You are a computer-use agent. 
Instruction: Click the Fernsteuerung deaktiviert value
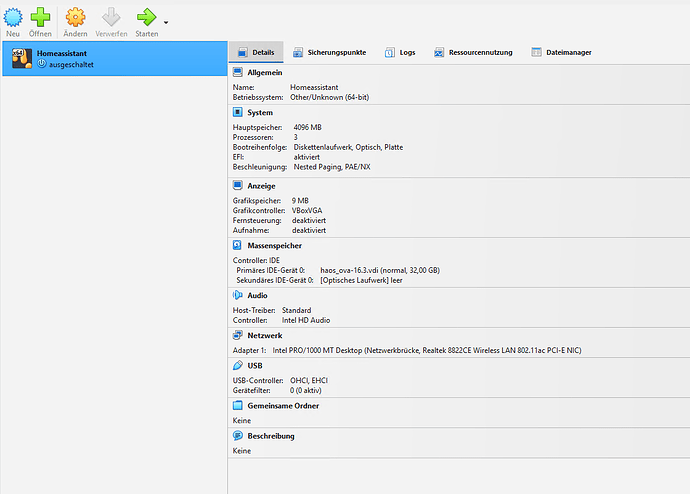[x=308, y=220]
